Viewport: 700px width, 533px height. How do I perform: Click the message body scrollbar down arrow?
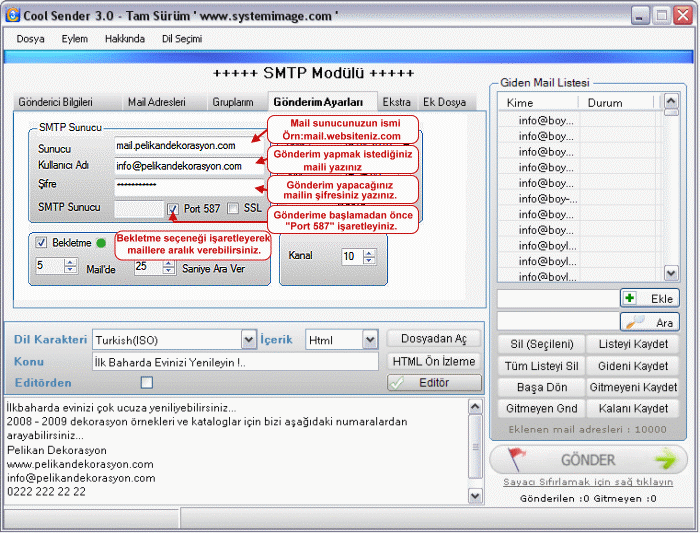pyautogui.click(x=475, y=496)
